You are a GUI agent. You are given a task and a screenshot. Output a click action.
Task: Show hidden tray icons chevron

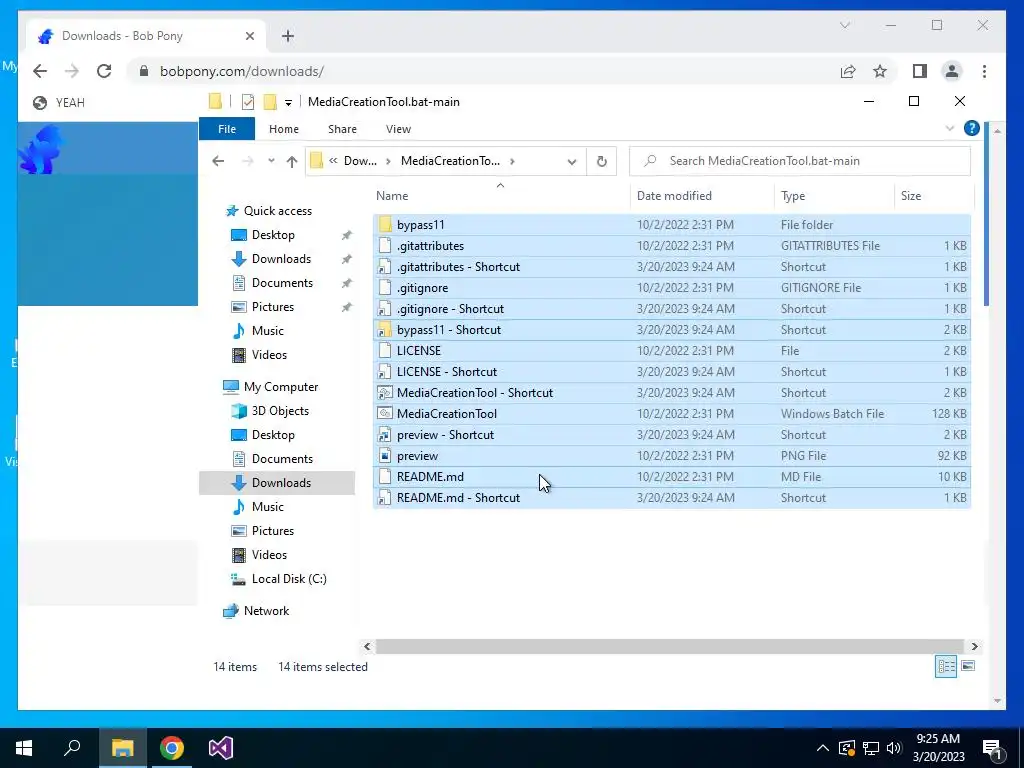click(823, 748)
